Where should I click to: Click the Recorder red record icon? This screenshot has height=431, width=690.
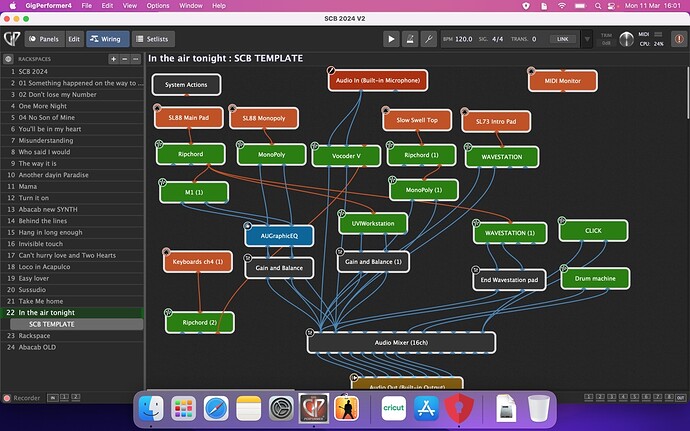coord(7,398)
